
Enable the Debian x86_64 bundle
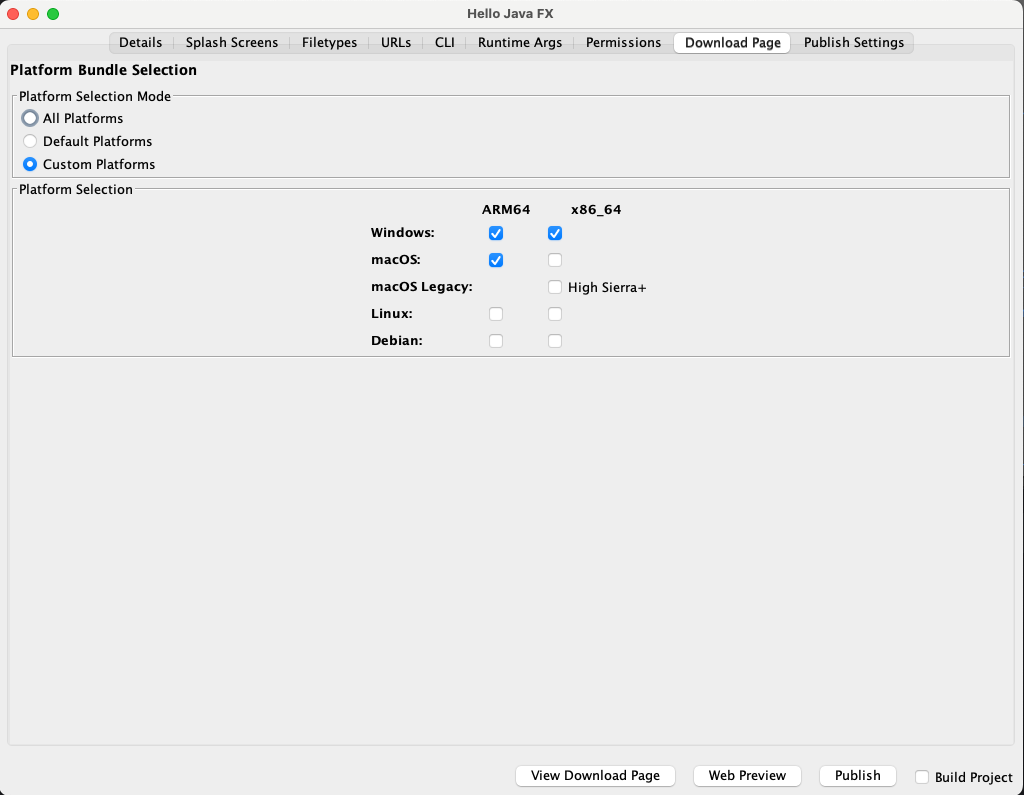tap(555, 340)
